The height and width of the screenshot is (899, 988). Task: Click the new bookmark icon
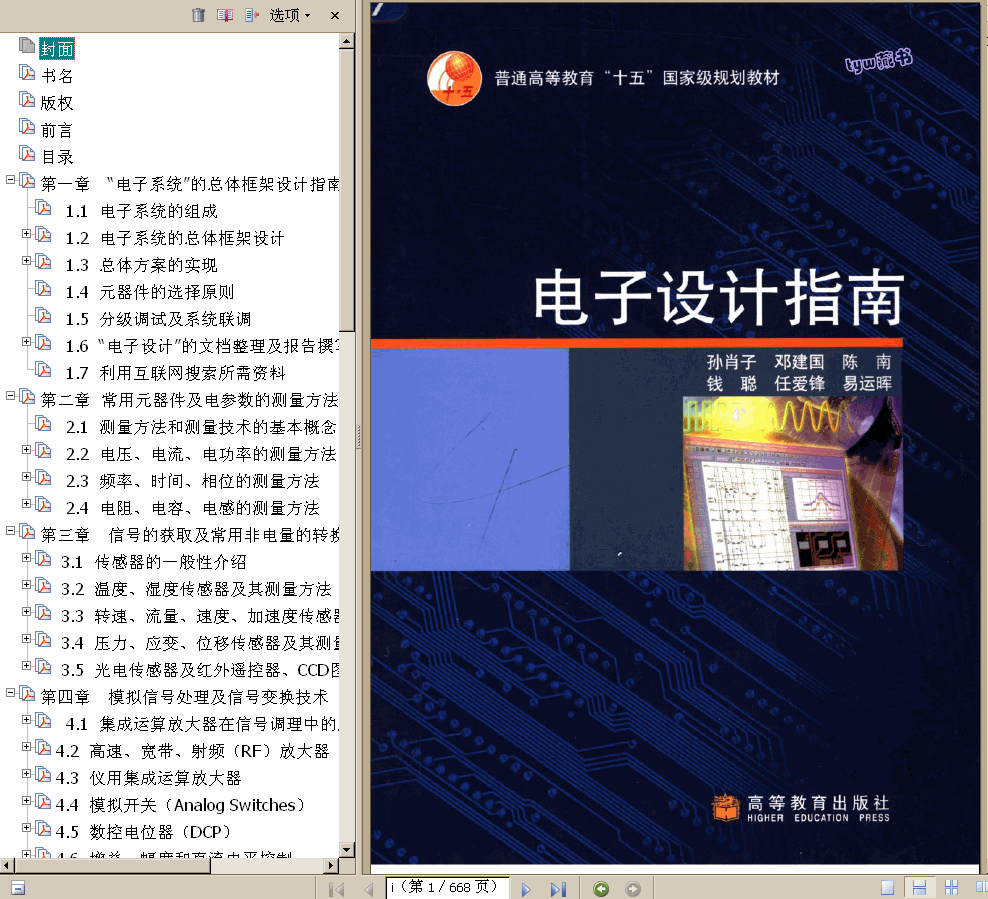click(x=225, y=15)
